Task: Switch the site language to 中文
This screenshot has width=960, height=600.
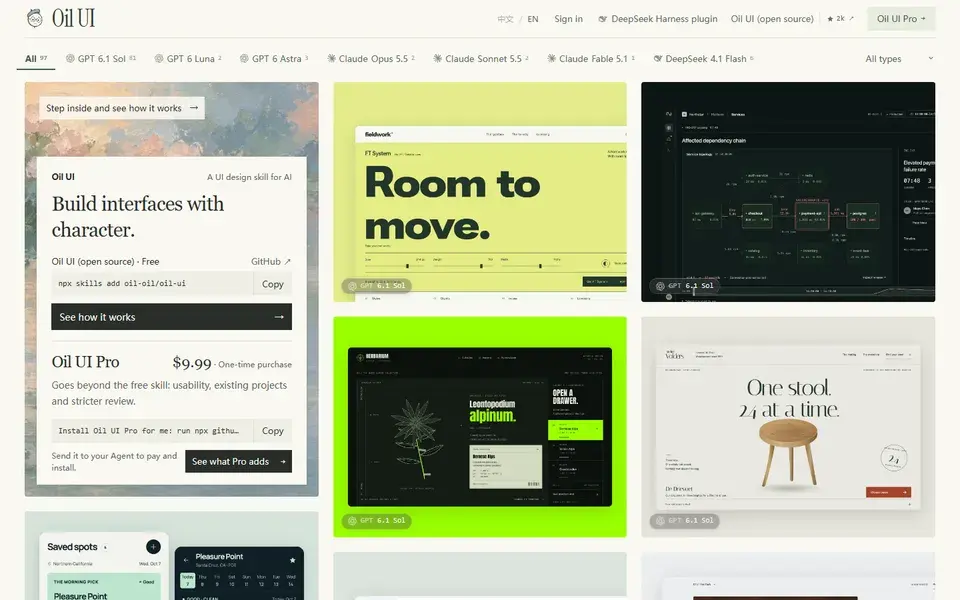Action: 505,19
